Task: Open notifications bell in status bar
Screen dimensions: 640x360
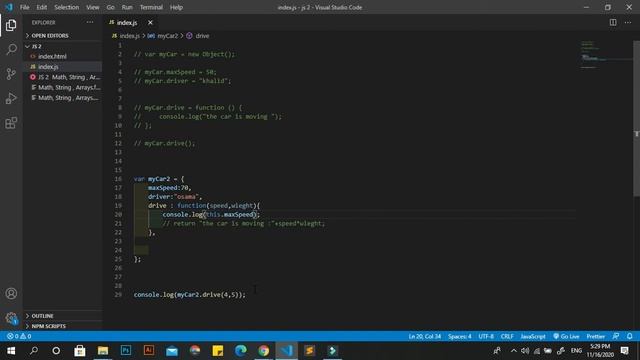Action: pyautogui.click(x=629, y=336)
